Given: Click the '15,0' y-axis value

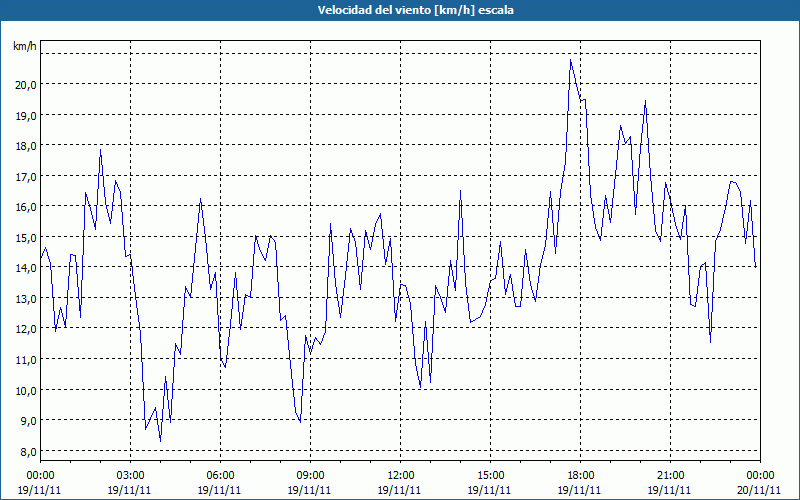Looking at the screenshot, I should (x=26, y=238).
